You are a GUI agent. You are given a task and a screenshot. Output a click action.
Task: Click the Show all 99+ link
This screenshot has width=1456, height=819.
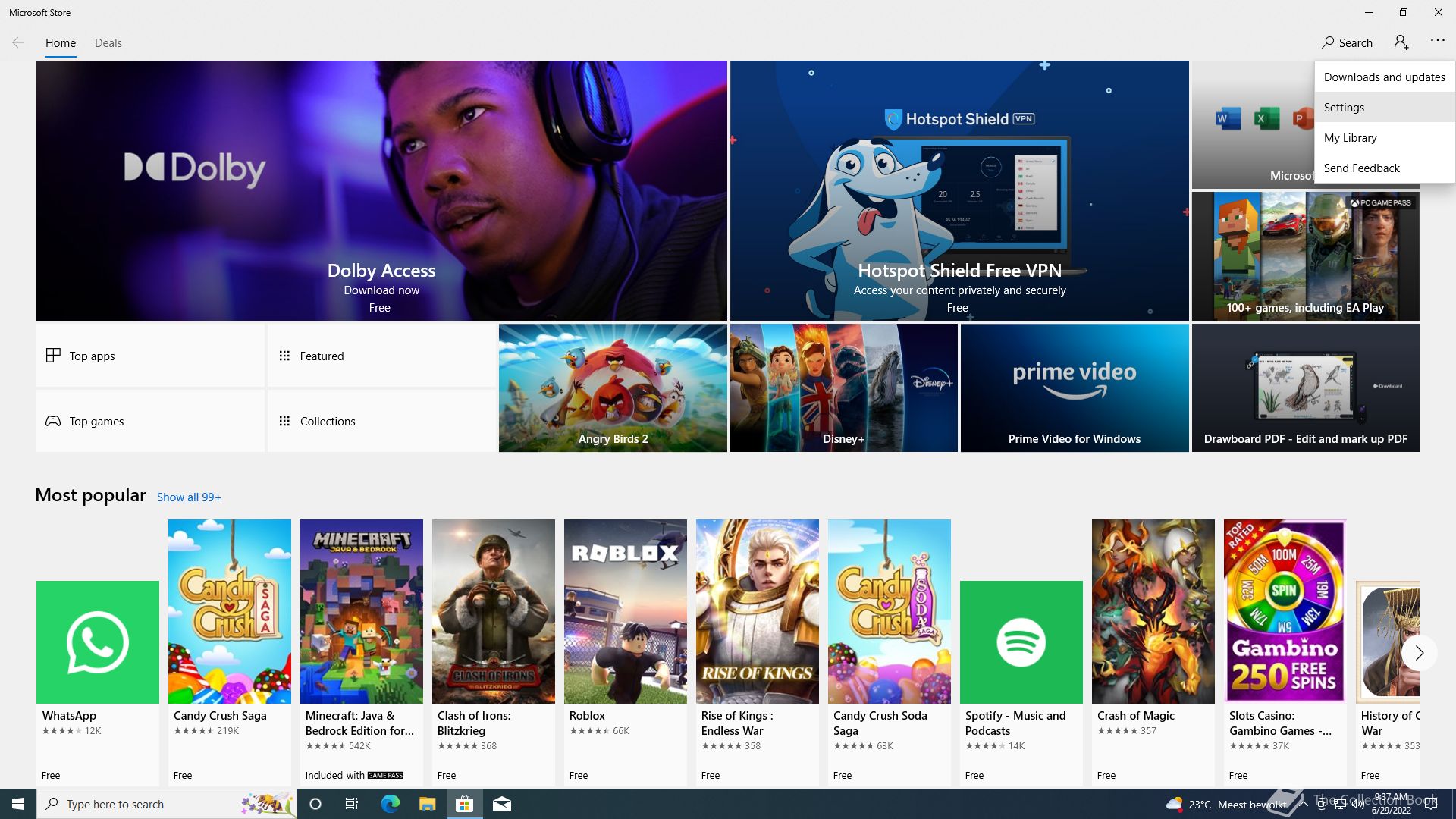[189, 497]
